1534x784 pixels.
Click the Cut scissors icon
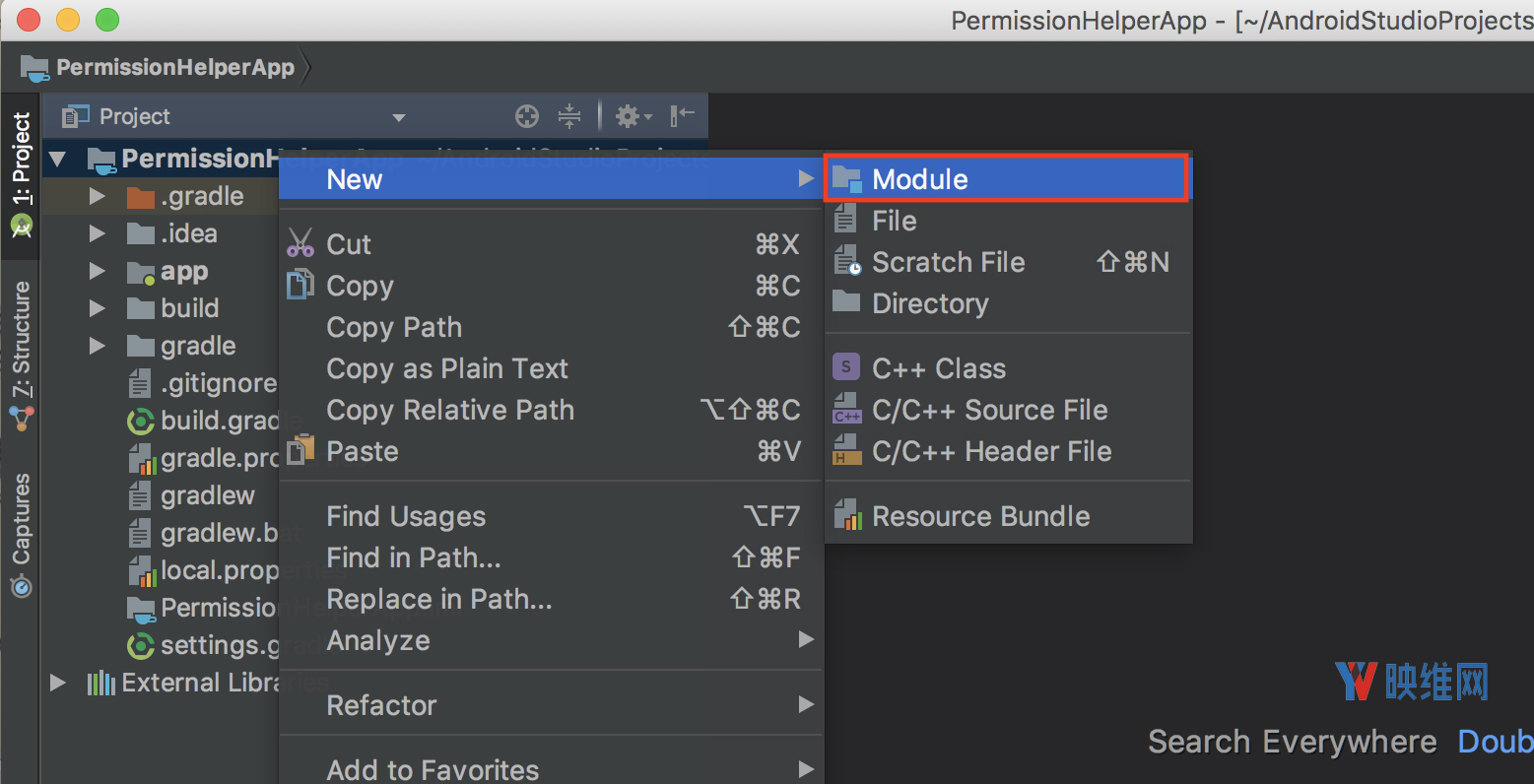300,244
